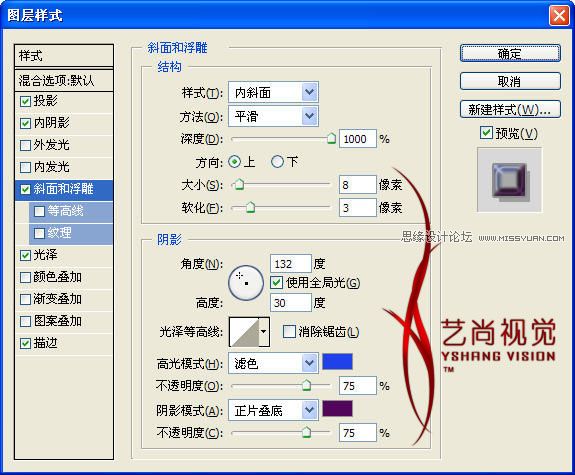Click the highlight 不透明度(O) slider handle

(306, 386)
